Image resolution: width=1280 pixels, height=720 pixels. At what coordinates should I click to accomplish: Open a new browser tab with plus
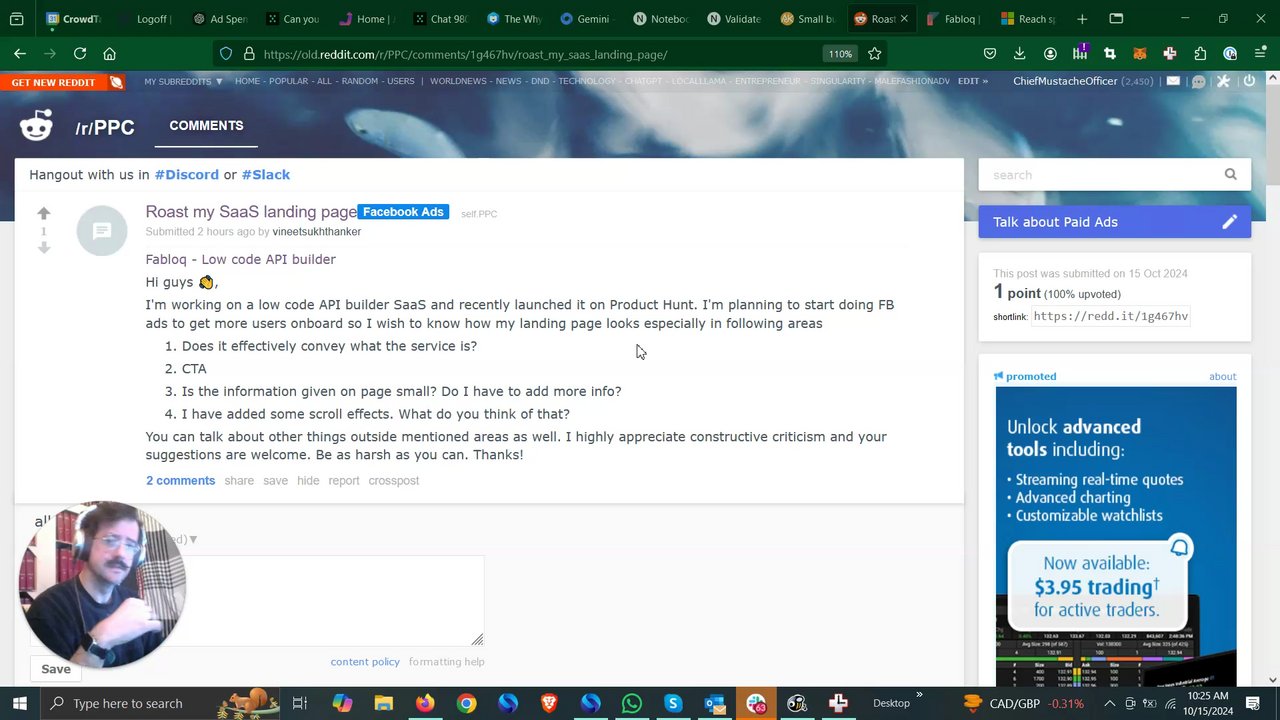point(1082,18)
